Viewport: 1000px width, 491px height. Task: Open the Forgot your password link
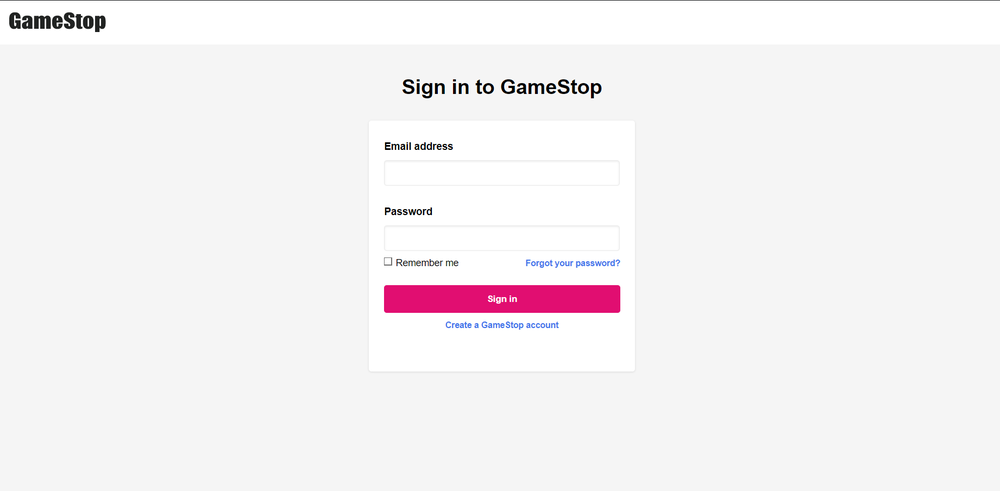coord(572,263)
